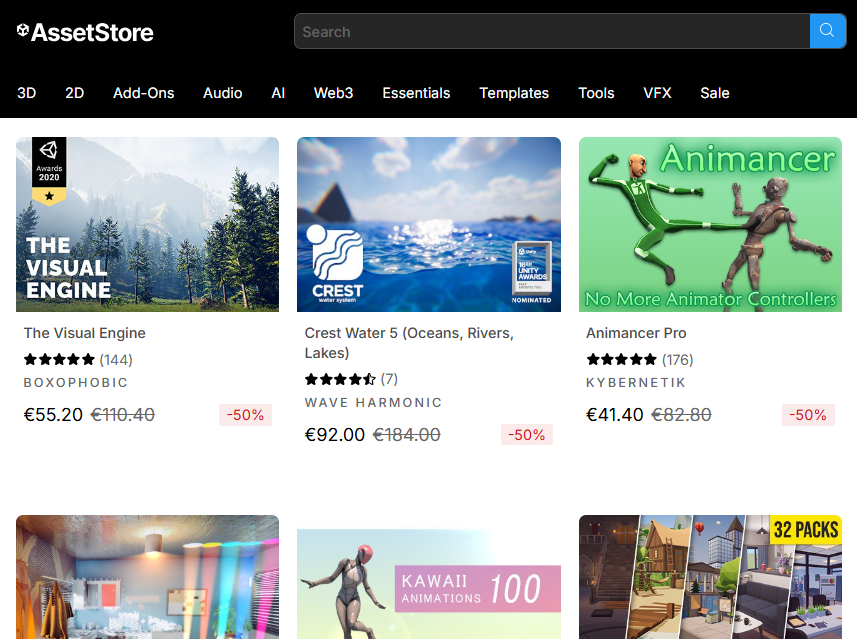Open The Visual Engine product title
Viewport: 857px width, 639px height.
85,333
